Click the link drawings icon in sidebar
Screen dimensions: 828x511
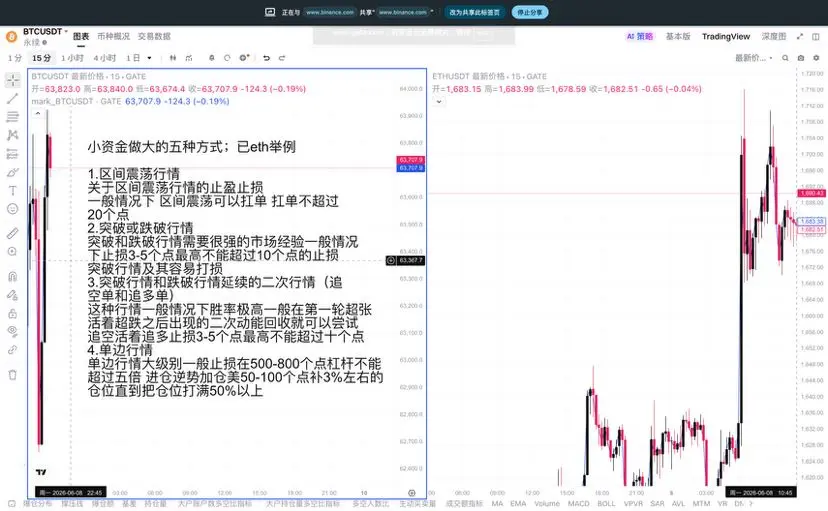(x=13, y=349)
